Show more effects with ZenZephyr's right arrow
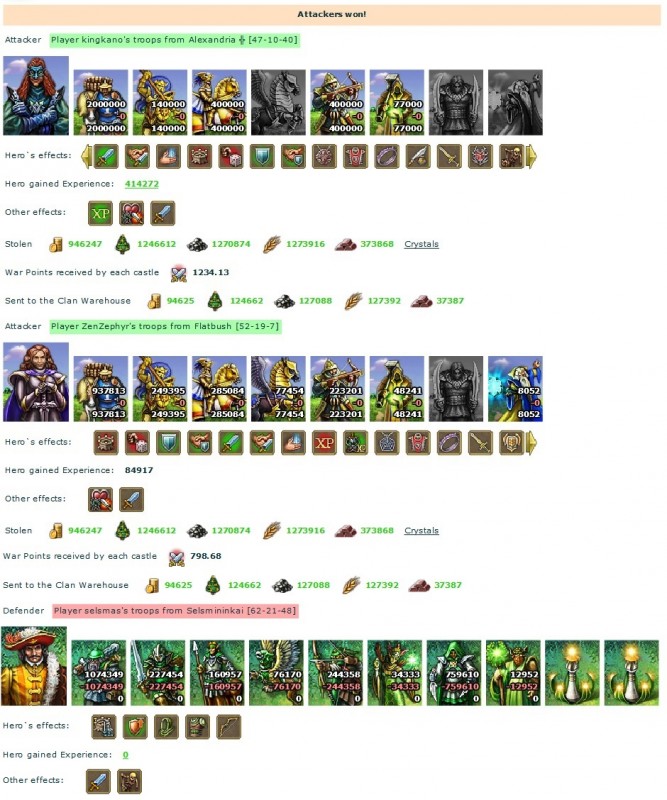This screenshot has width=667, height=800. click(532, 443)
